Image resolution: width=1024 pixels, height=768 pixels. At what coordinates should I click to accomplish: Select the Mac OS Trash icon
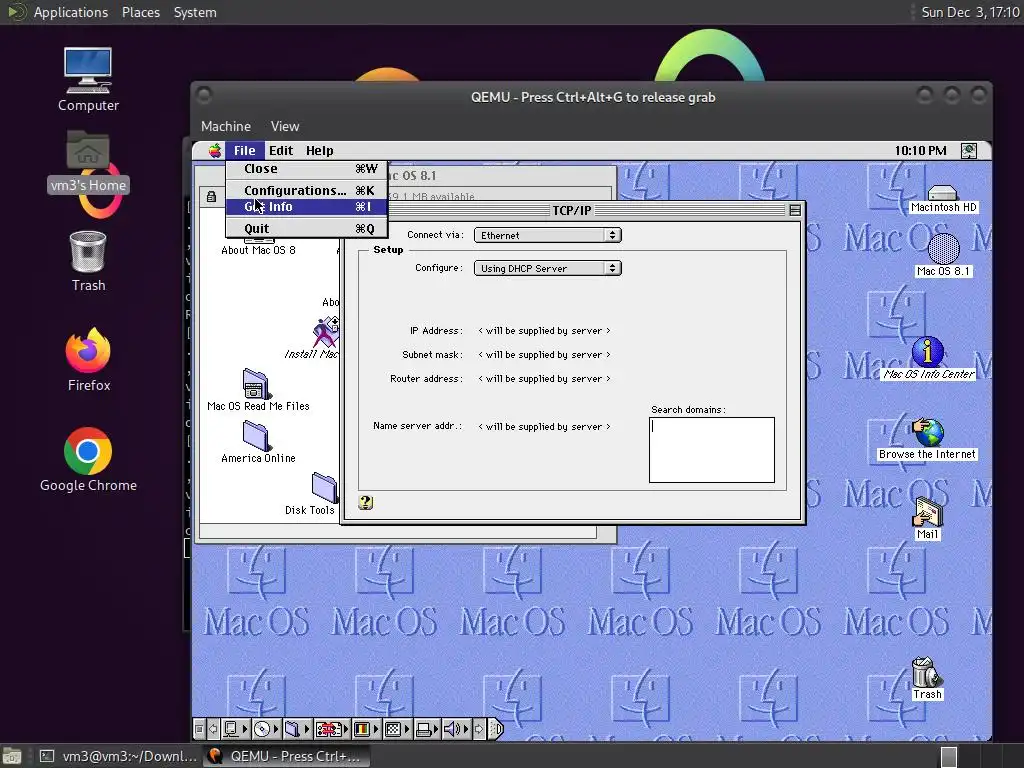[927, 679]
